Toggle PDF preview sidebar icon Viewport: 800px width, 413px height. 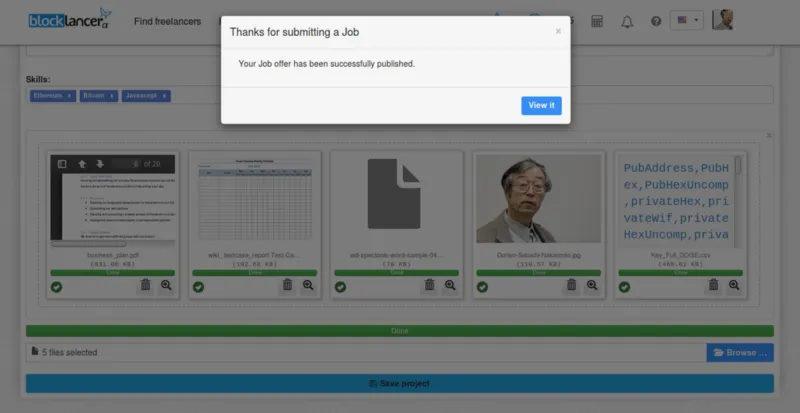(x=62, y=164)
